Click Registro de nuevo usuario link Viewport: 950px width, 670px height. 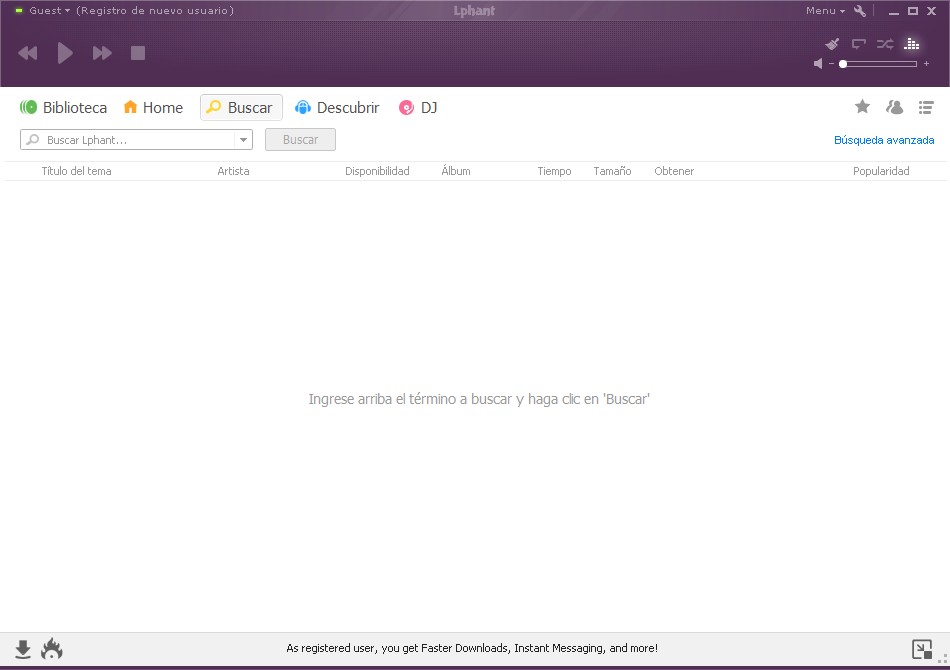(x=155, y=10)
